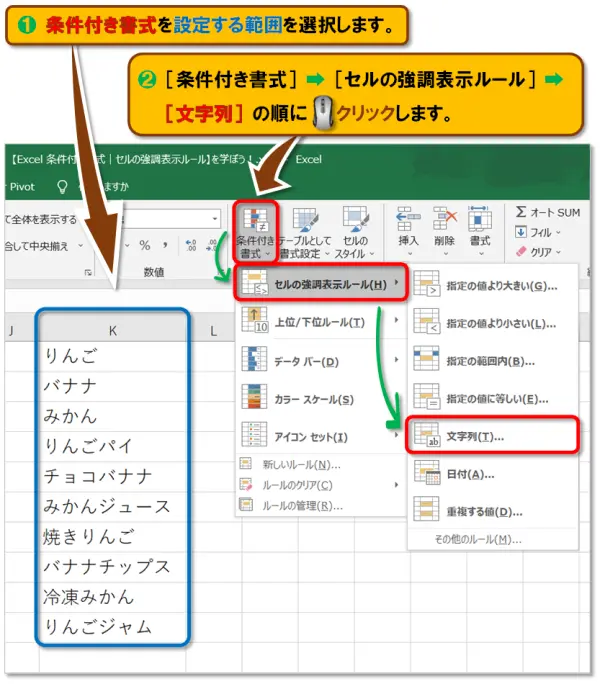
Task: Click the 削除 cells icon
Action: [x=445, y=219]
